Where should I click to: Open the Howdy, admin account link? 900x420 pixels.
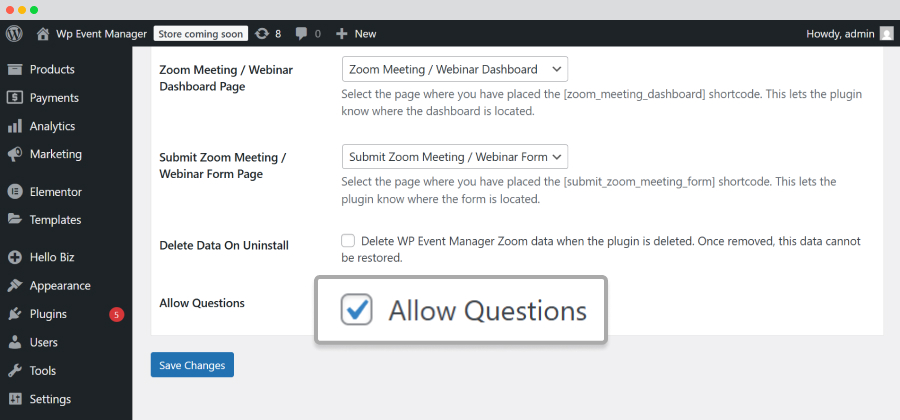click(x=840, y=34)
